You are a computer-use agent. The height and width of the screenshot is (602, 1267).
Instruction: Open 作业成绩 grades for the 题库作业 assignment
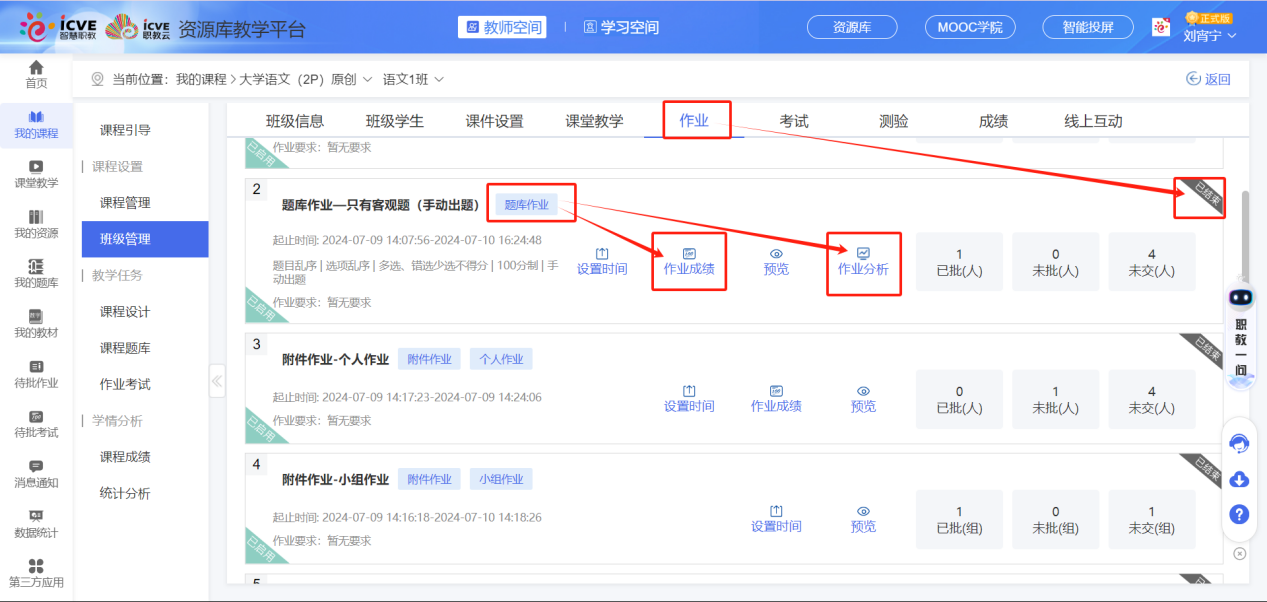[689, 261]
